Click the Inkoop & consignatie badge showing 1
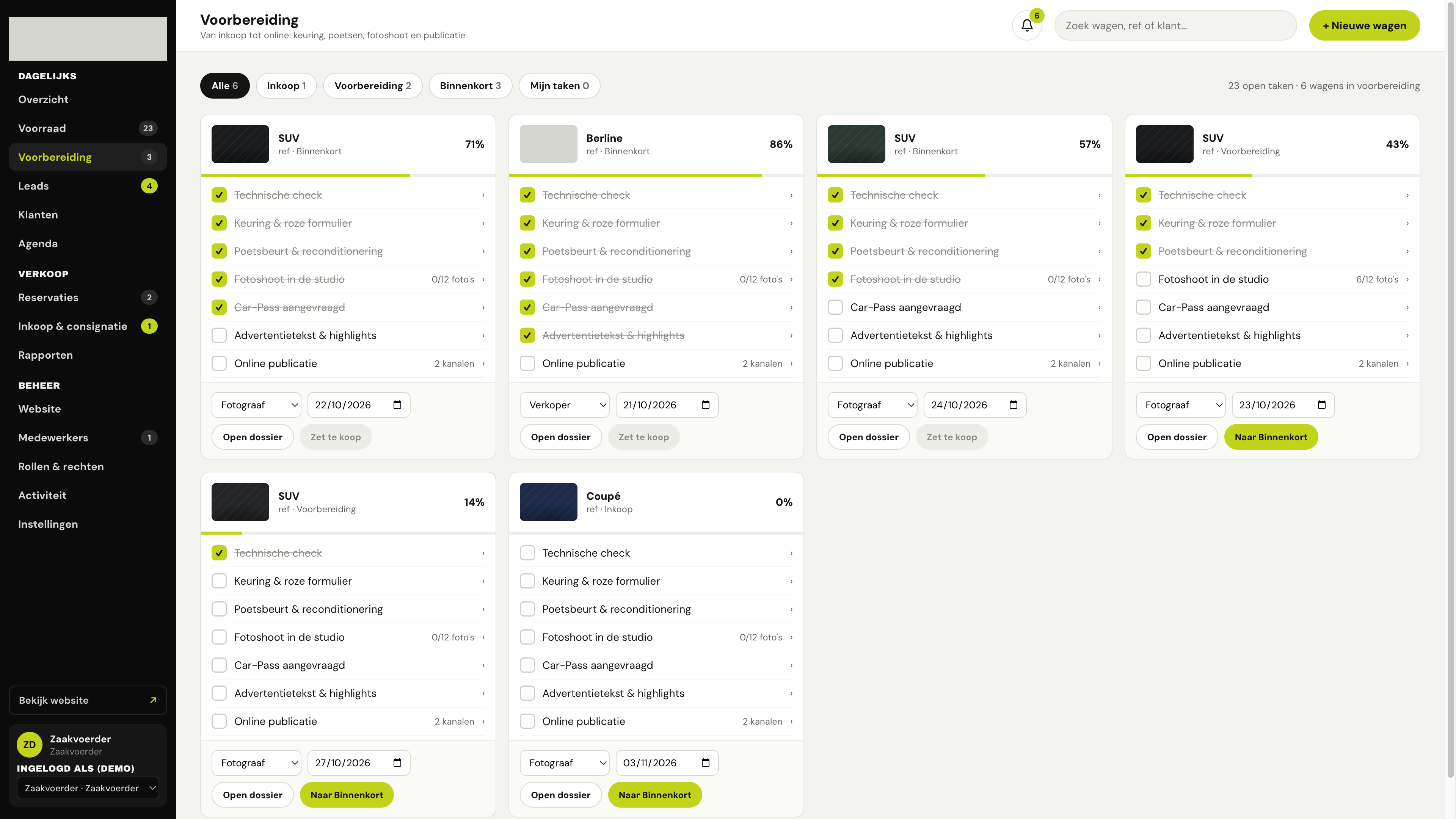The width and height of the screenshot is (1456, 819). 149,326
